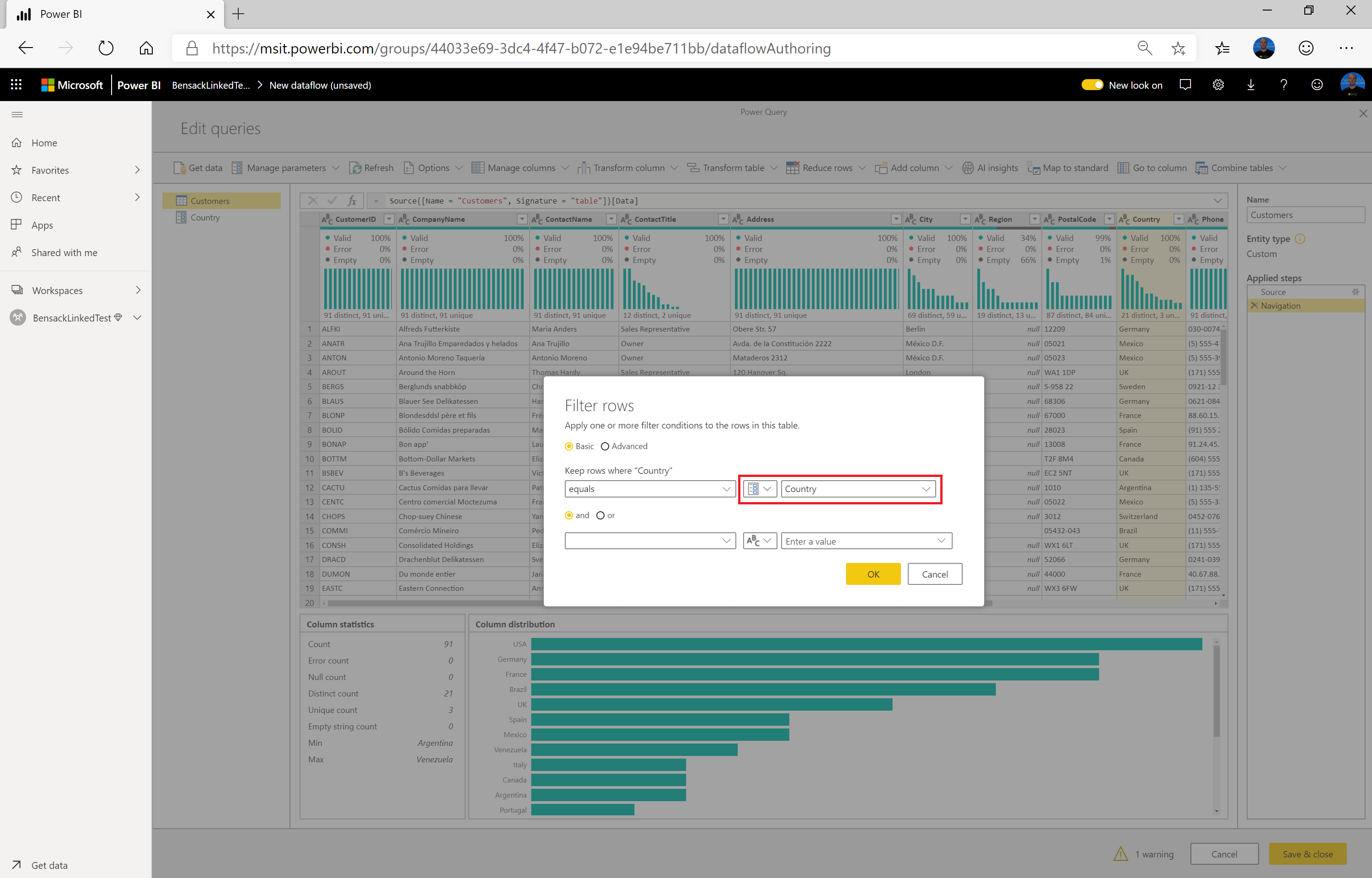The height and width of the screenshot is (878, 1372).
Task: Click the Refresh toolbar button
Action: [371, 168]
